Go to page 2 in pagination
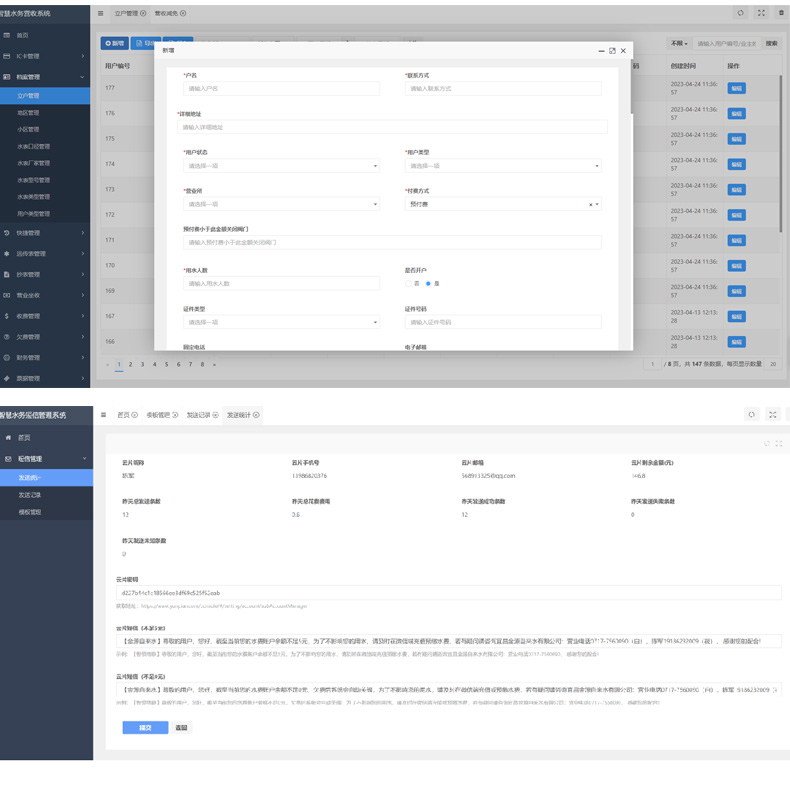Viewport: 790px width, 795px height. click(131, 364)
